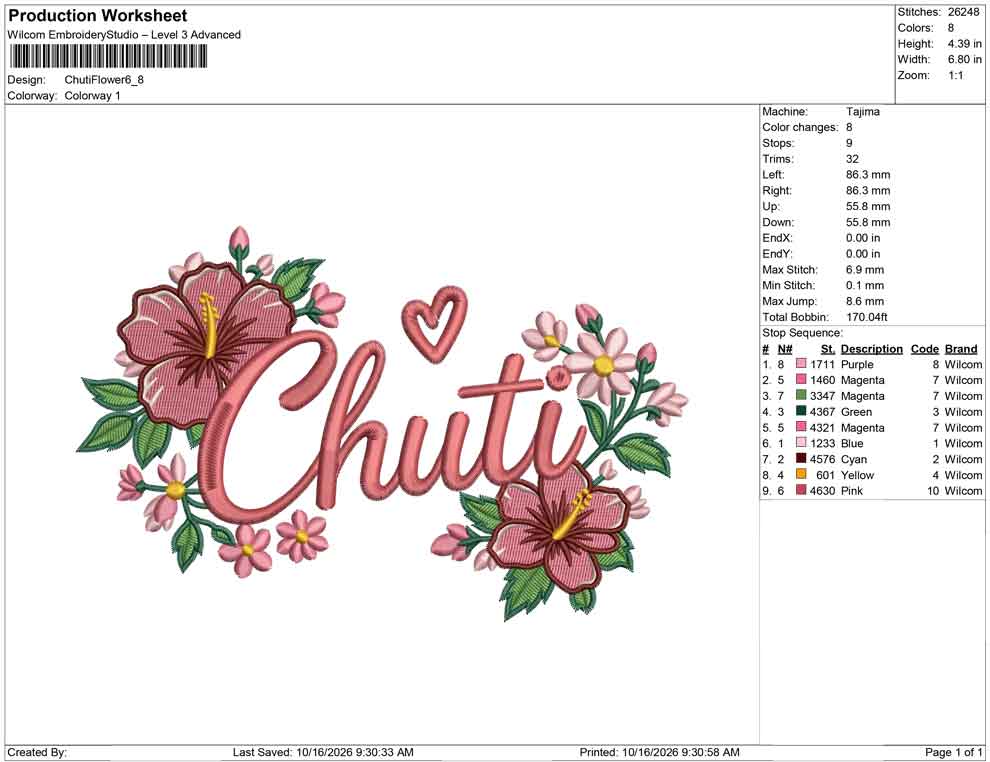This screenshot has height=762, width=990.
Task: Click the Height value 4.39 in
Action: pos(964,44)
